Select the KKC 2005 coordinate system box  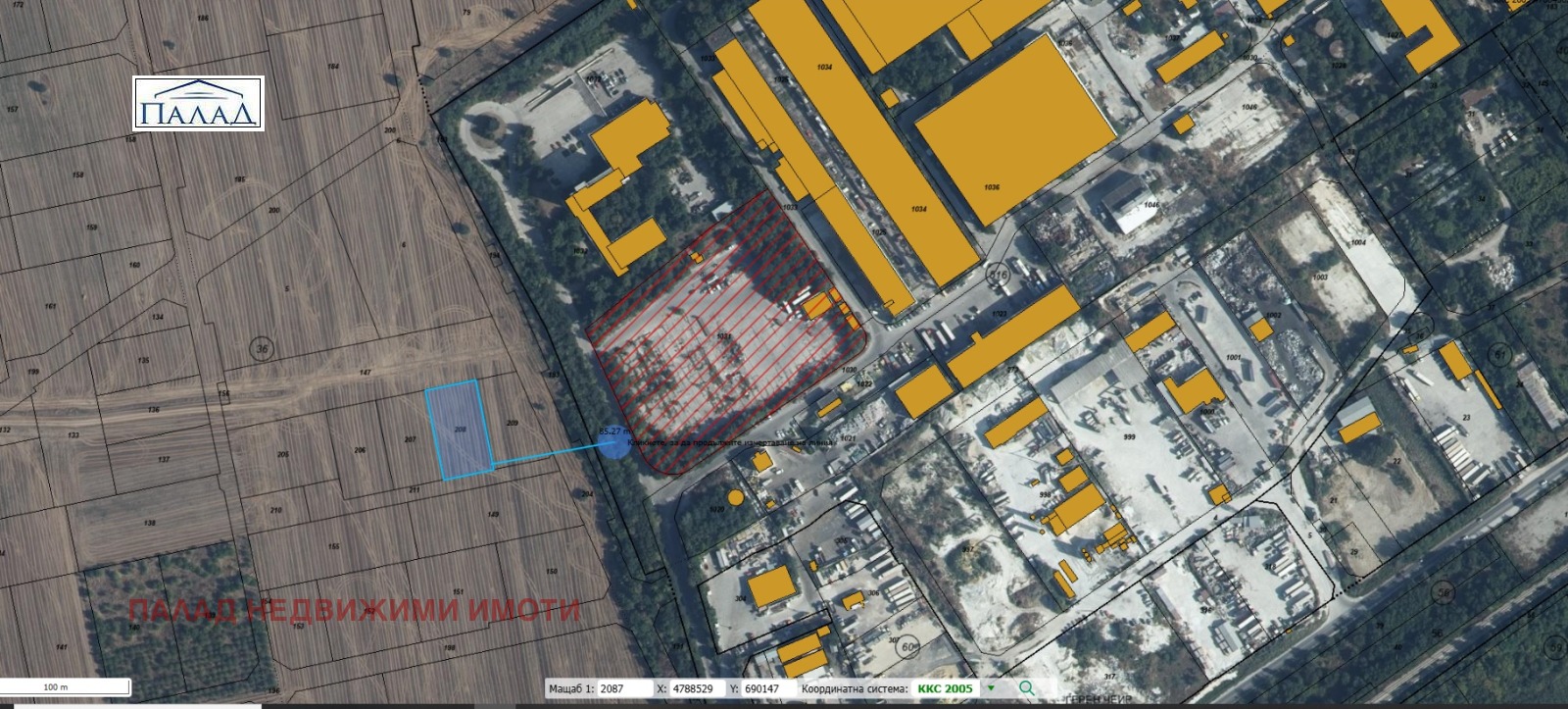946,688
